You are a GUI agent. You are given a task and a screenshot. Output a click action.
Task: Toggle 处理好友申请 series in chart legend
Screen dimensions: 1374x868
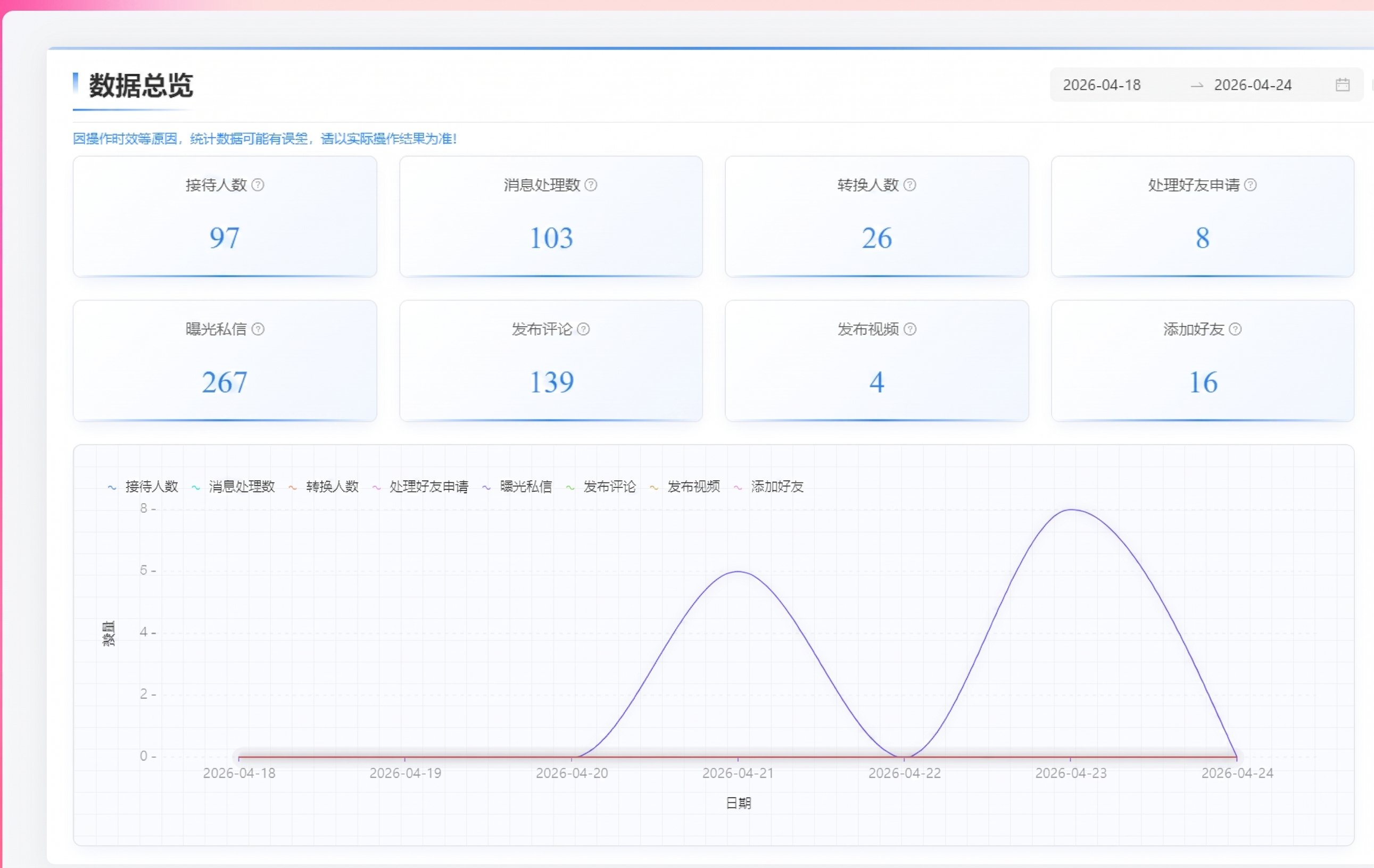pyautogui.click(x=420, y=487)
